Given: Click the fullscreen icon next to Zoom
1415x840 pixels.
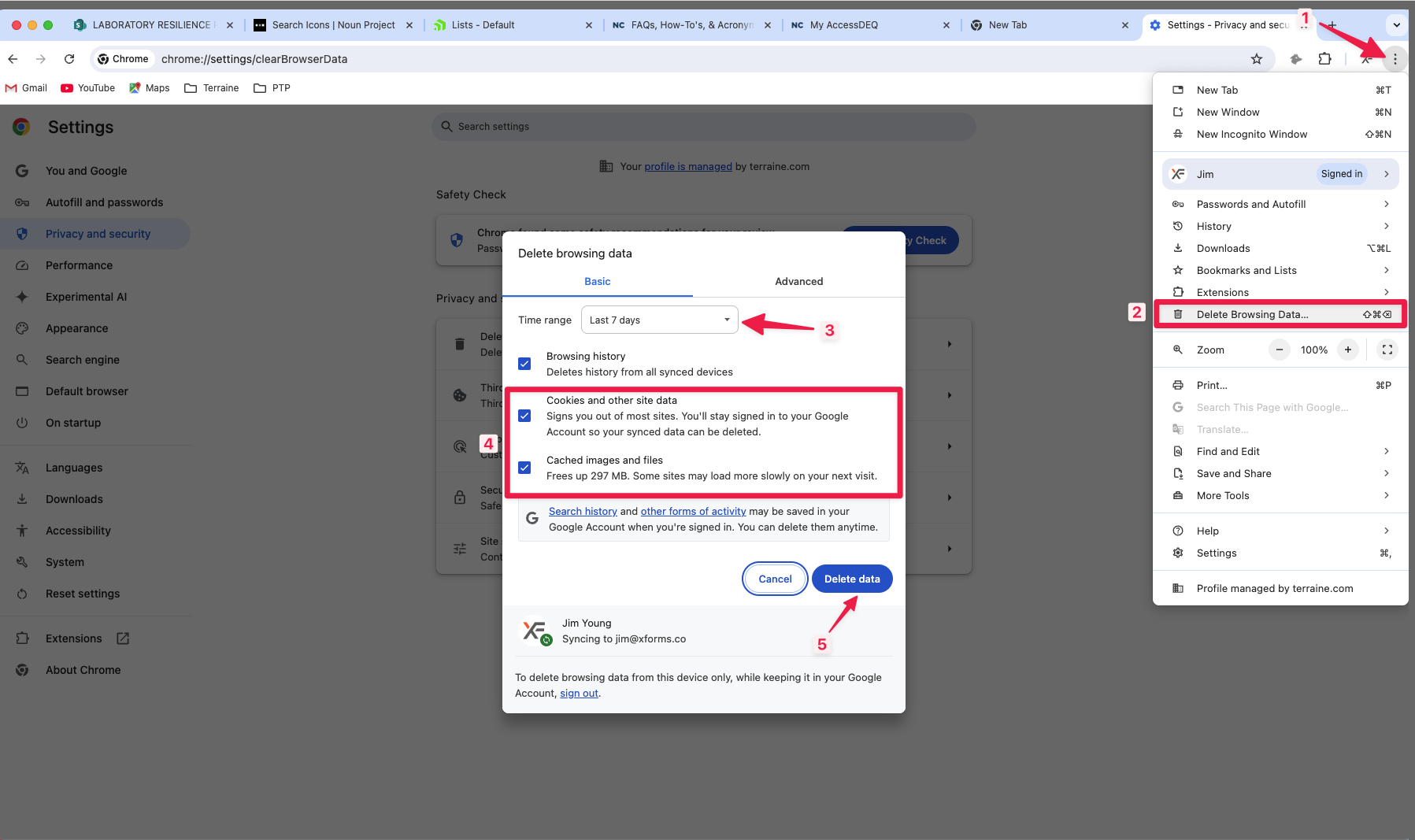Looking at the screenshot, I should pyautogui.click(x=1387, y=350).
